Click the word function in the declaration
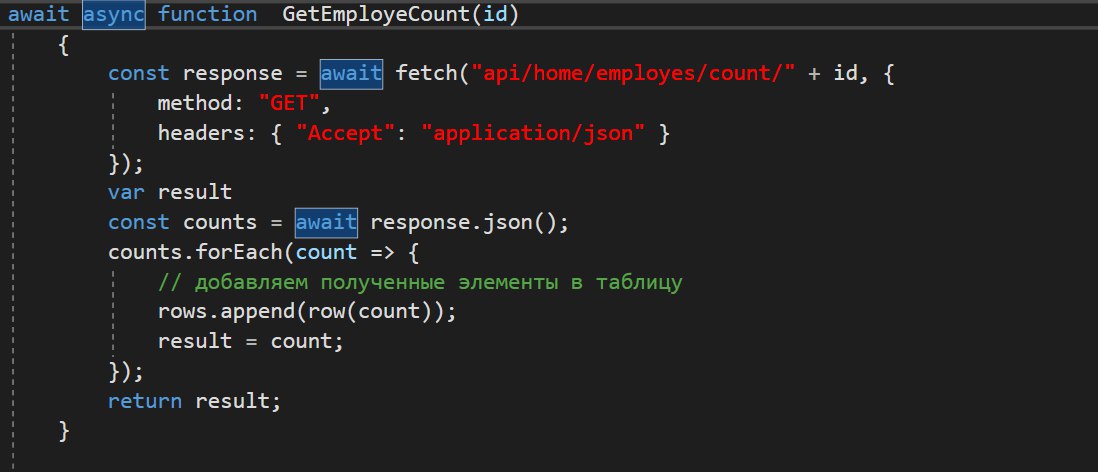Screen dimensions: 1098x472 (x=207, y=15)
